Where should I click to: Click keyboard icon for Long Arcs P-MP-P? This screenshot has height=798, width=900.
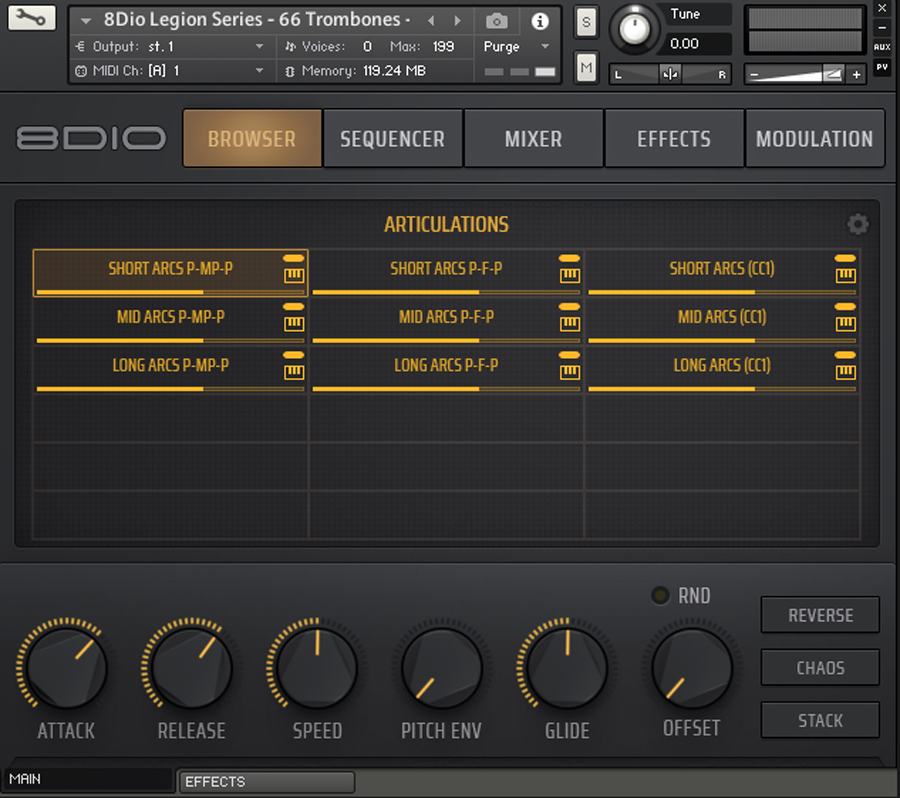pos(293,371)
